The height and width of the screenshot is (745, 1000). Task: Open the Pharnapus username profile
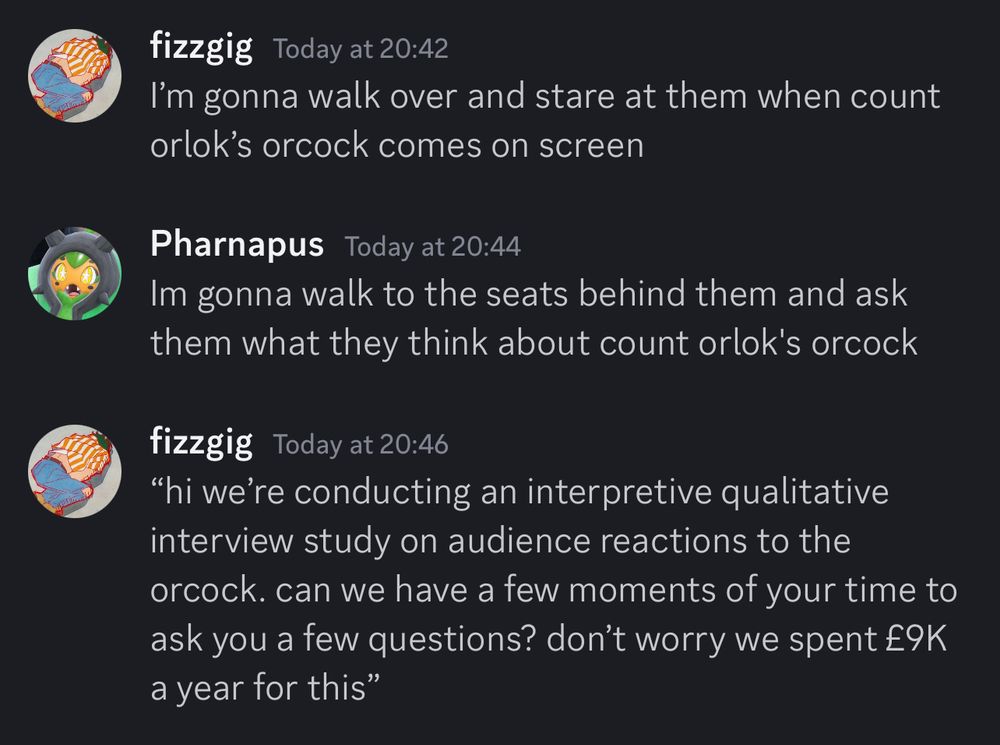[x=237, y=244]
